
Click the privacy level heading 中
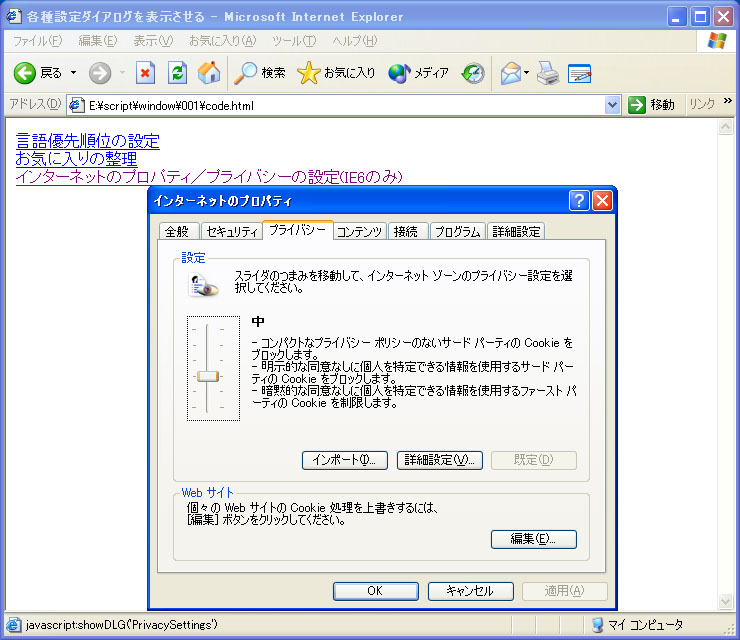tap(258, 321)
